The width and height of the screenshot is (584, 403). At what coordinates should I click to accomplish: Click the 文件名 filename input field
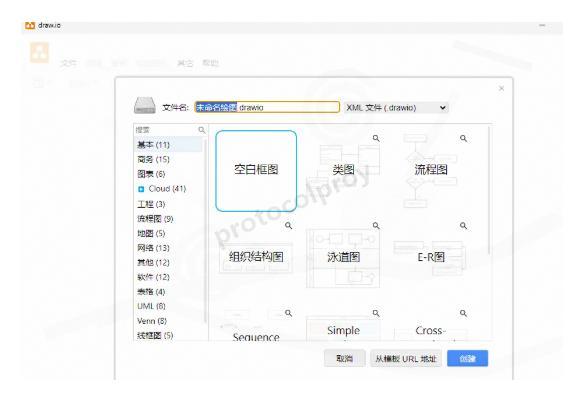click(x=267, y=107)
